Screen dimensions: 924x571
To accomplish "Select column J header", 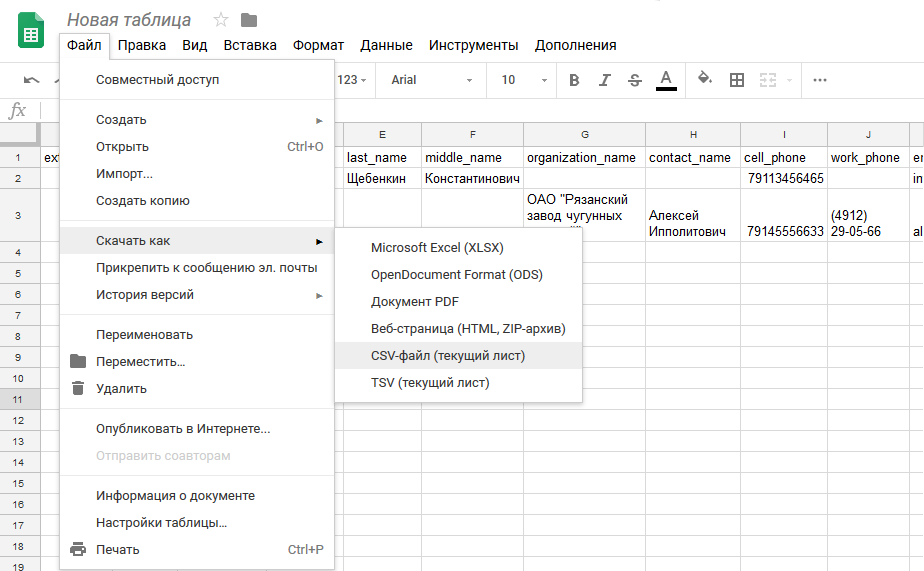I will pos(868,135).
